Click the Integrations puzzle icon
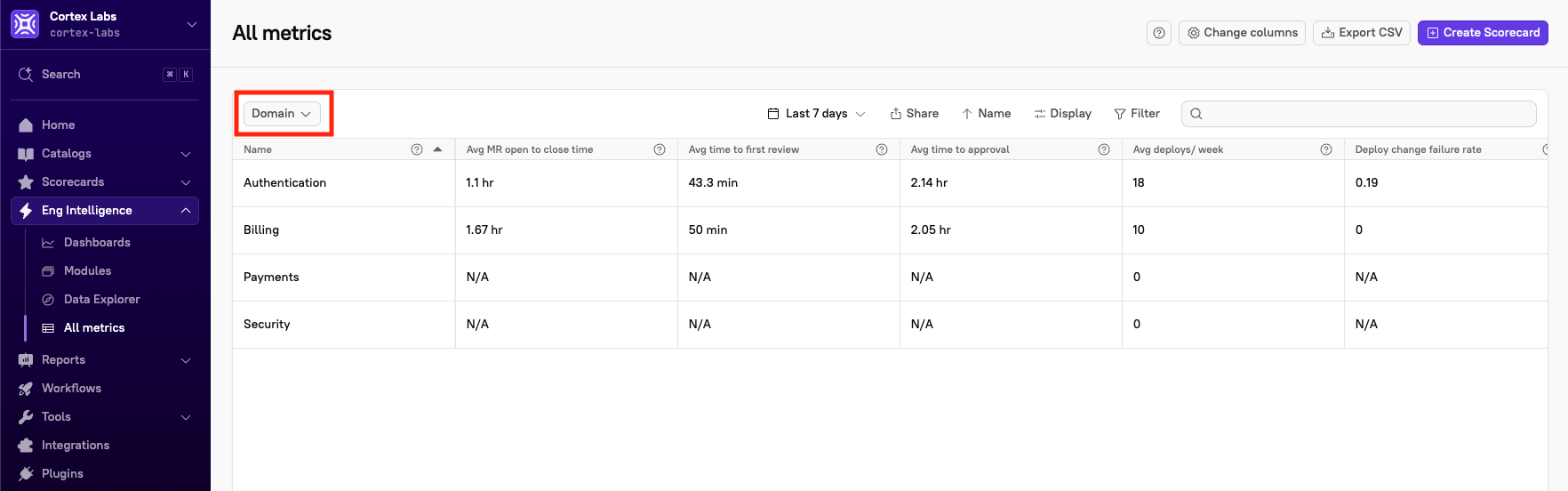Screen dimensions: 1568x491 26,446
